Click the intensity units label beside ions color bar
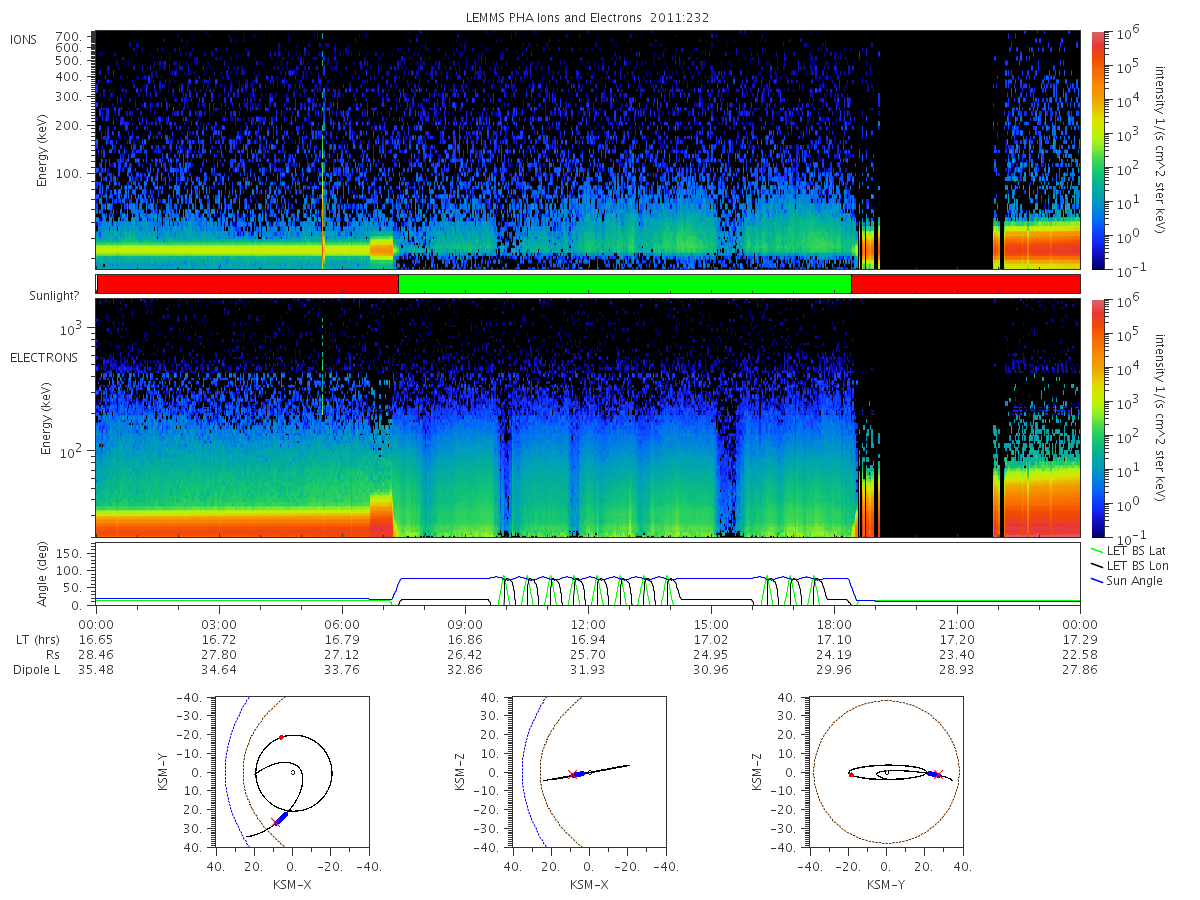The image size is (1200, 900). pos(1161,149)
